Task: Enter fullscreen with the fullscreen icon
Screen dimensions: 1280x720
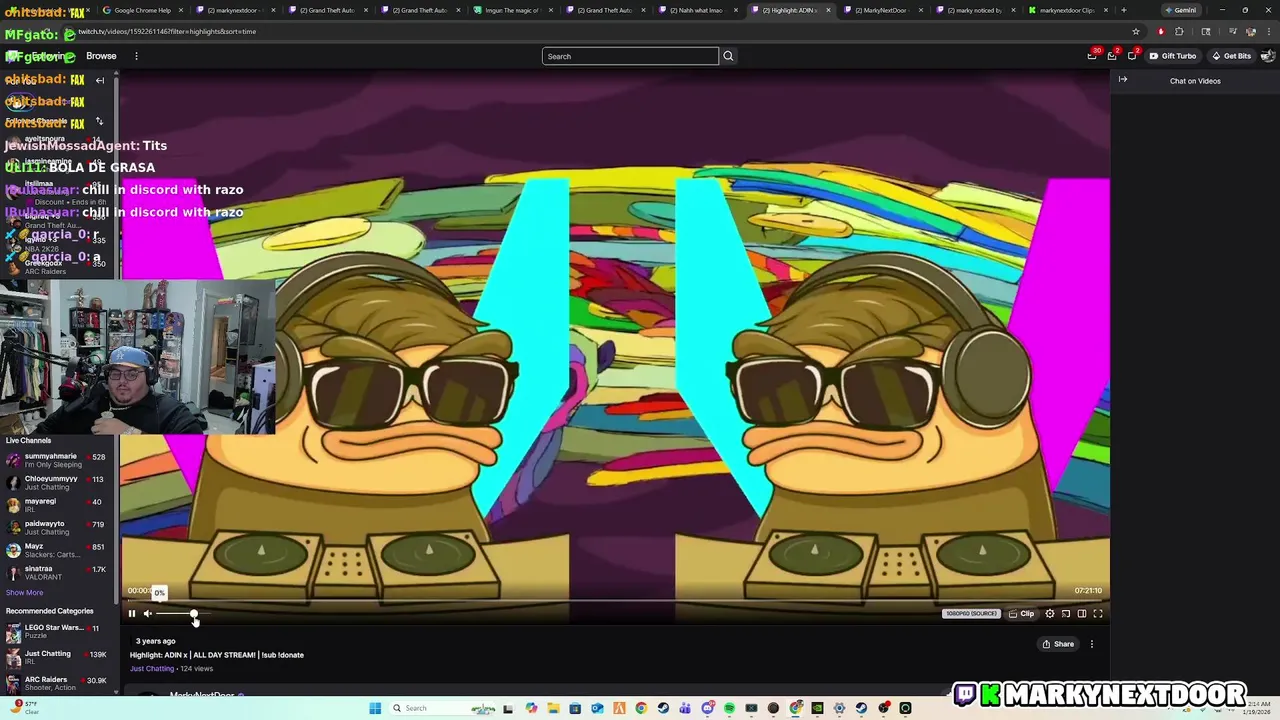Action: [1098, 614]
